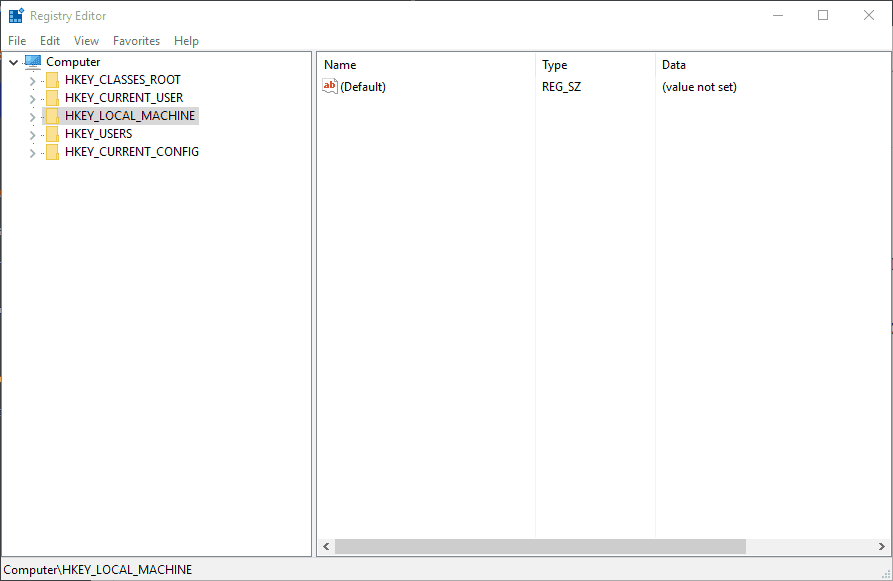
Task: Collapse the Computer root node
Action: (14, 62)
